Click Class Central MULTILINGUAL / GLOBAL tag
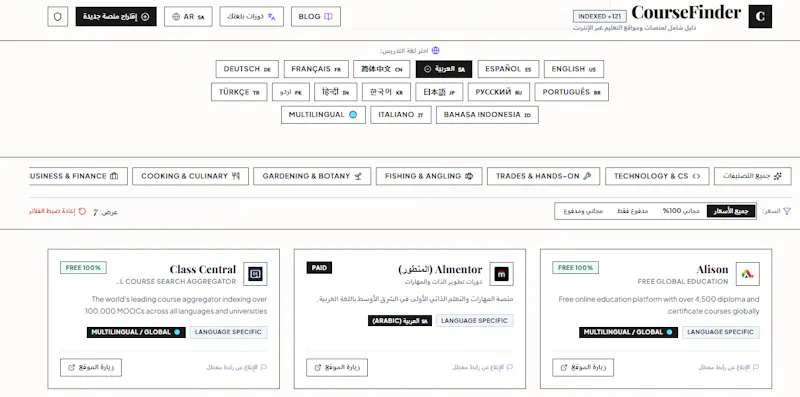This screenshot has width=800, height=397. [136, 332]
